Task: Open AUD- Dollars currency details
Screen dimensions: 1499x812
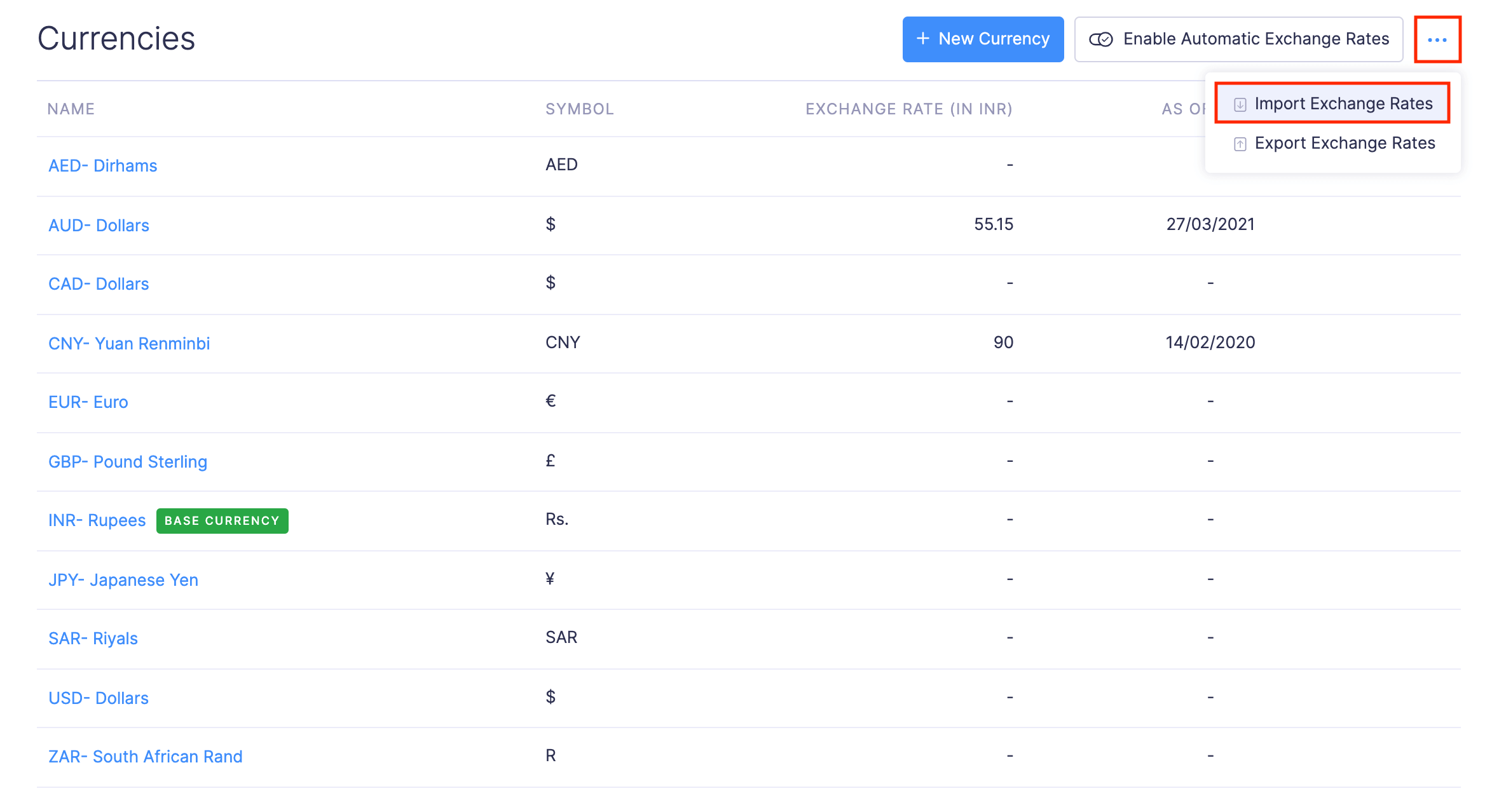Action: (x=99, y=226)
